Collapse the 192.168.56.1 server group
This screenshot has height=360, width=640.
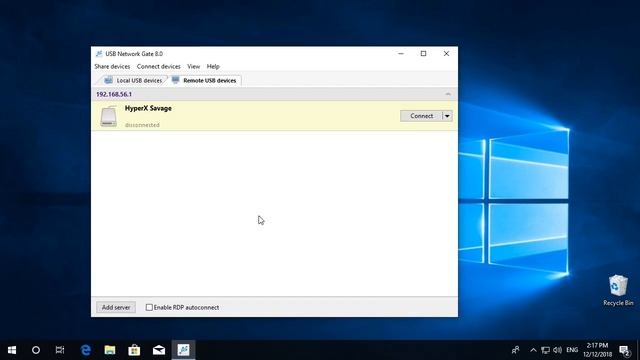(448, 94)
